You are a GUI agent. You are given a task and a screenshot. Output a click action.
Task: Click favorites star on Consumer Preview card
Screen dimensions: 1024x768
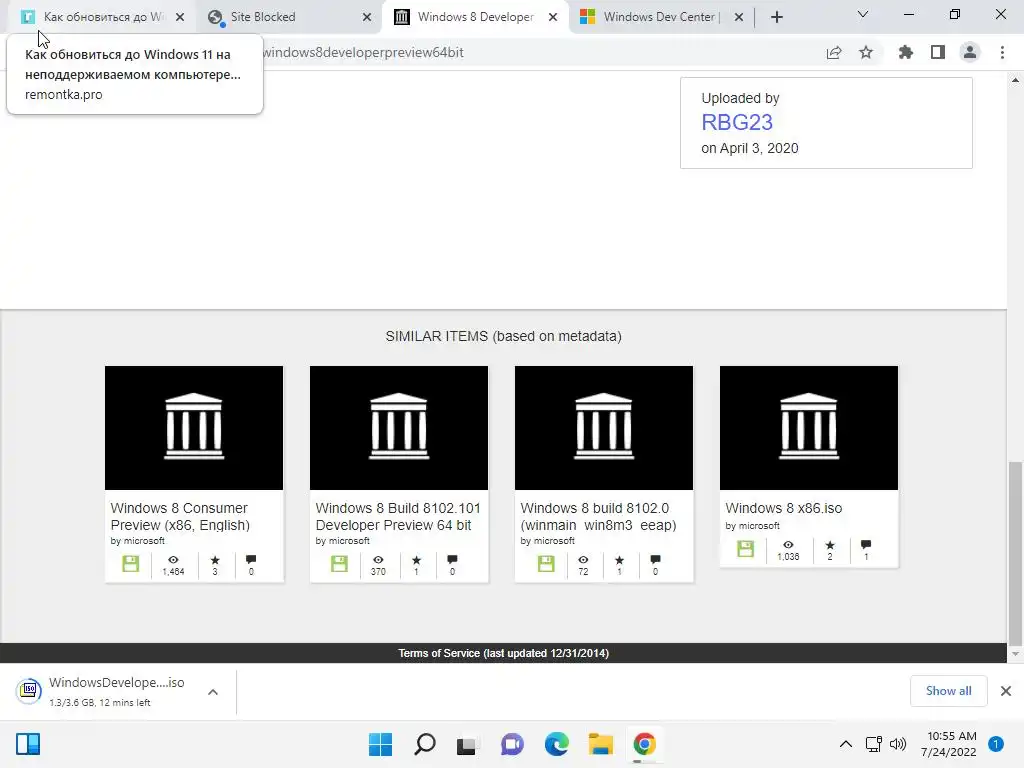(215, 560)
